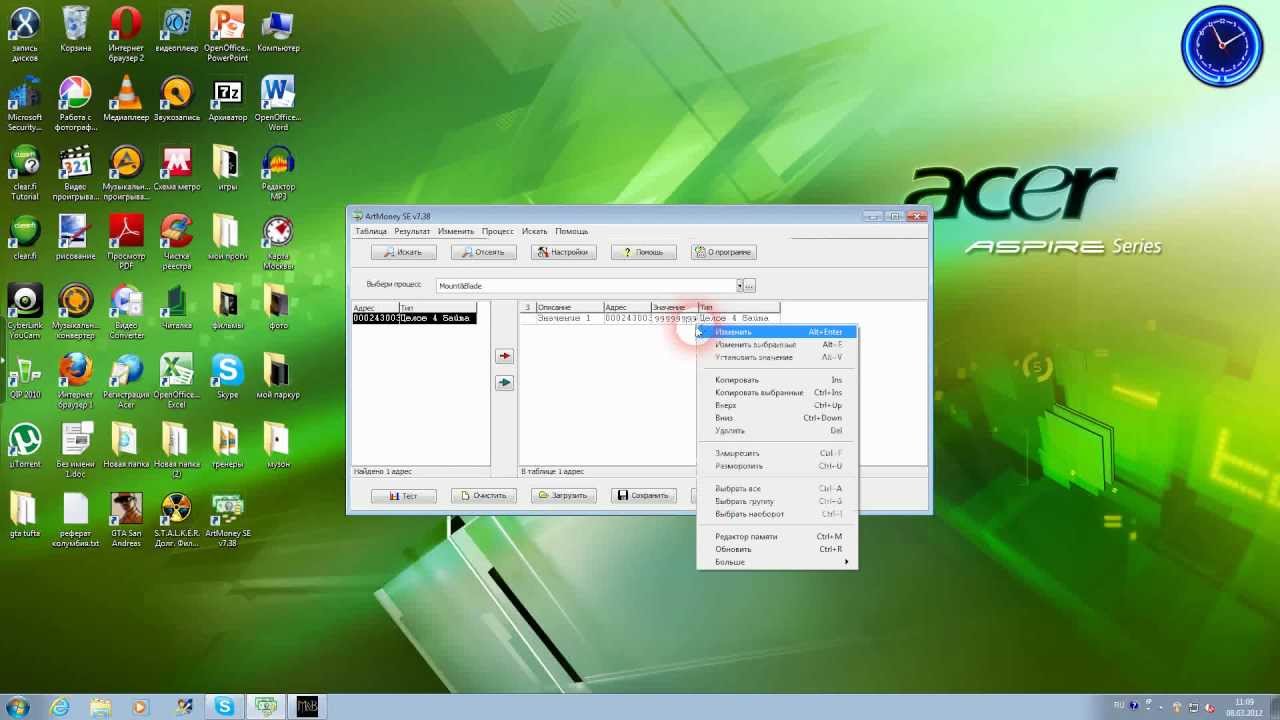Select Обновить in the context menu
This screenshot has height=720, width=1280.
click(x=777, y=549)
